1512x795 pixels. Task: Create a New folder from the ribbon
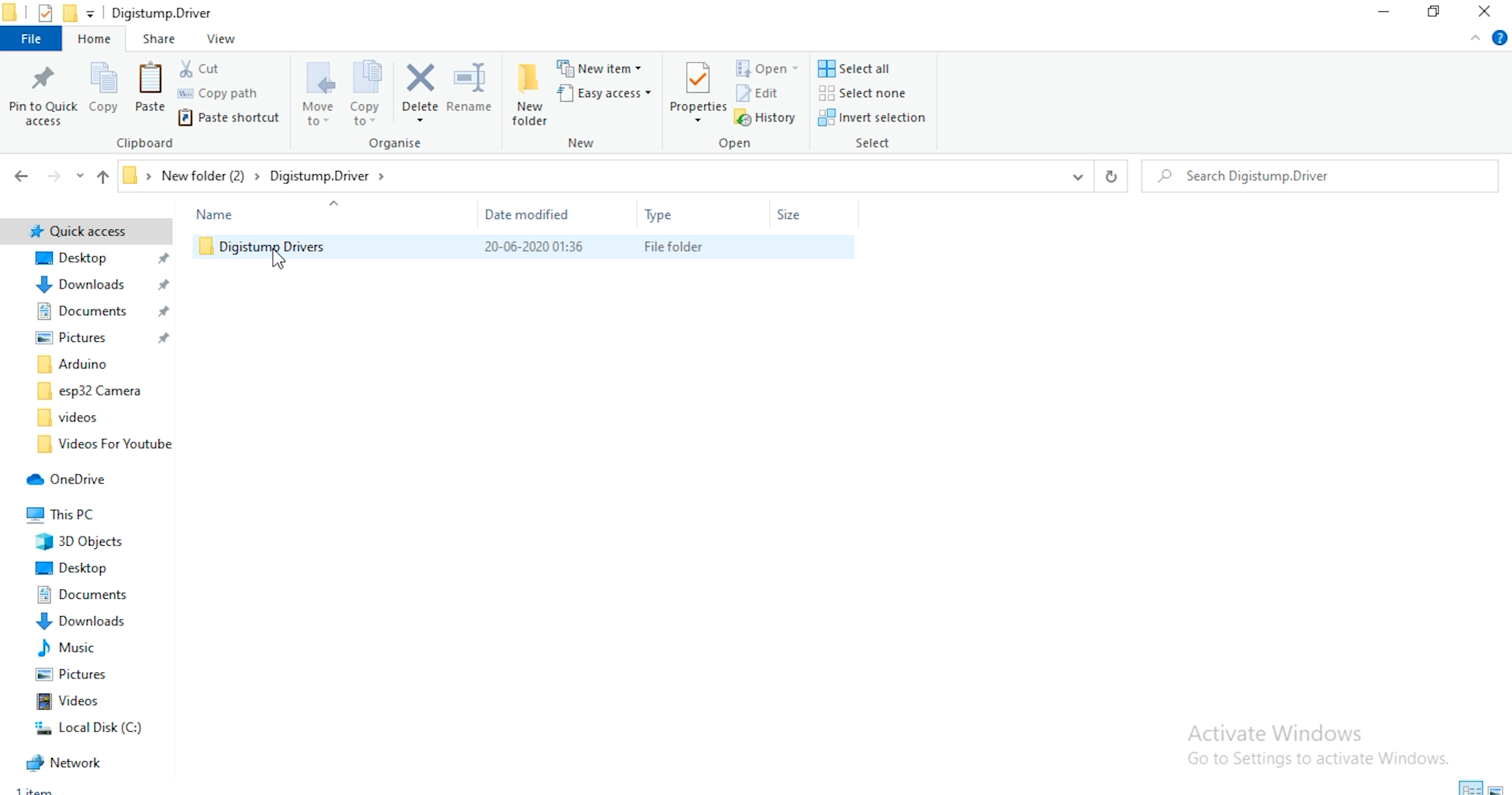pyautogui.click(x=528, y=92)
